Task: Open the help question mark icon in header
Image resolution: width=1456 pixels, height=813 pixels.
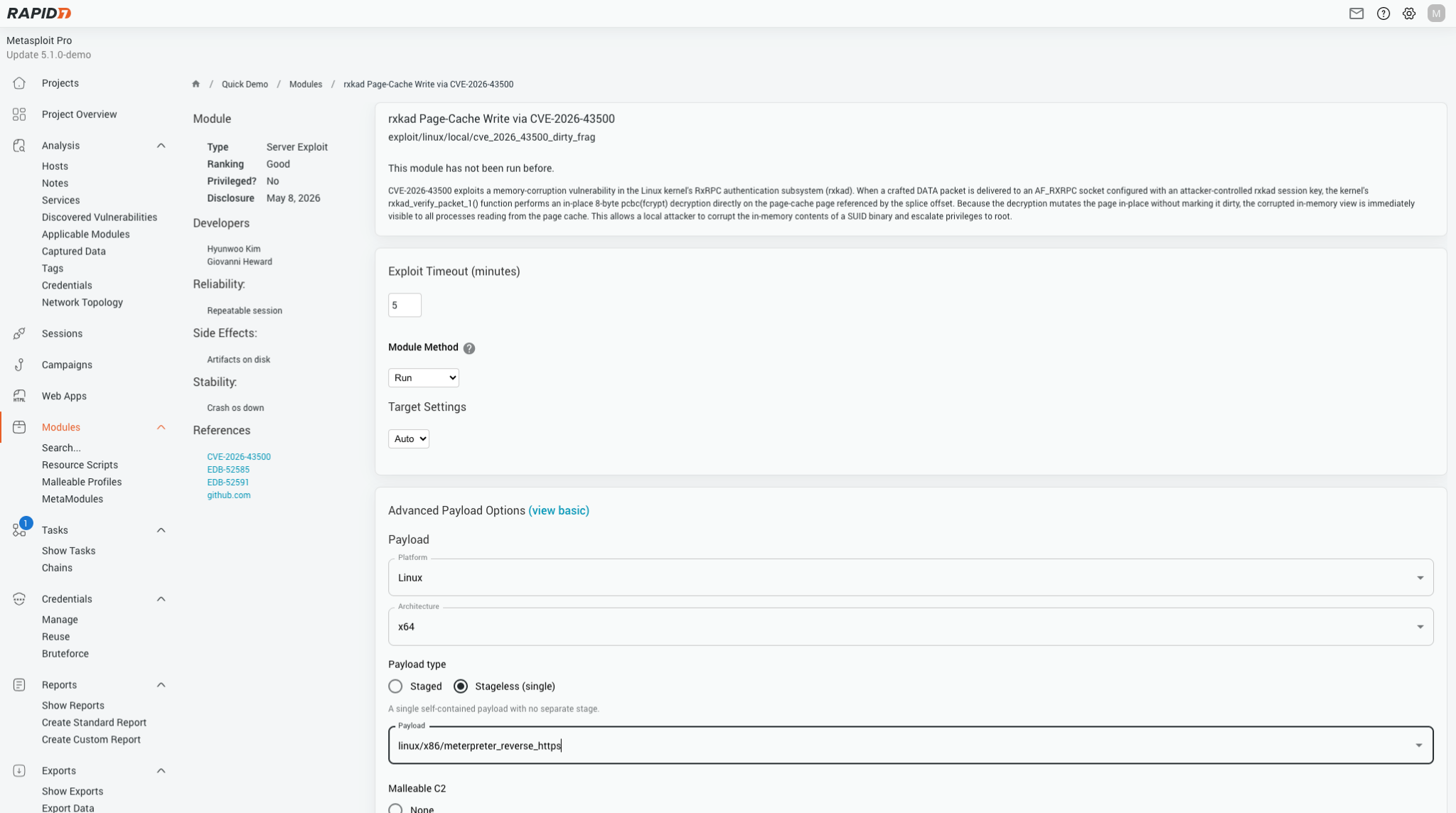Action: coord(1383,14)
